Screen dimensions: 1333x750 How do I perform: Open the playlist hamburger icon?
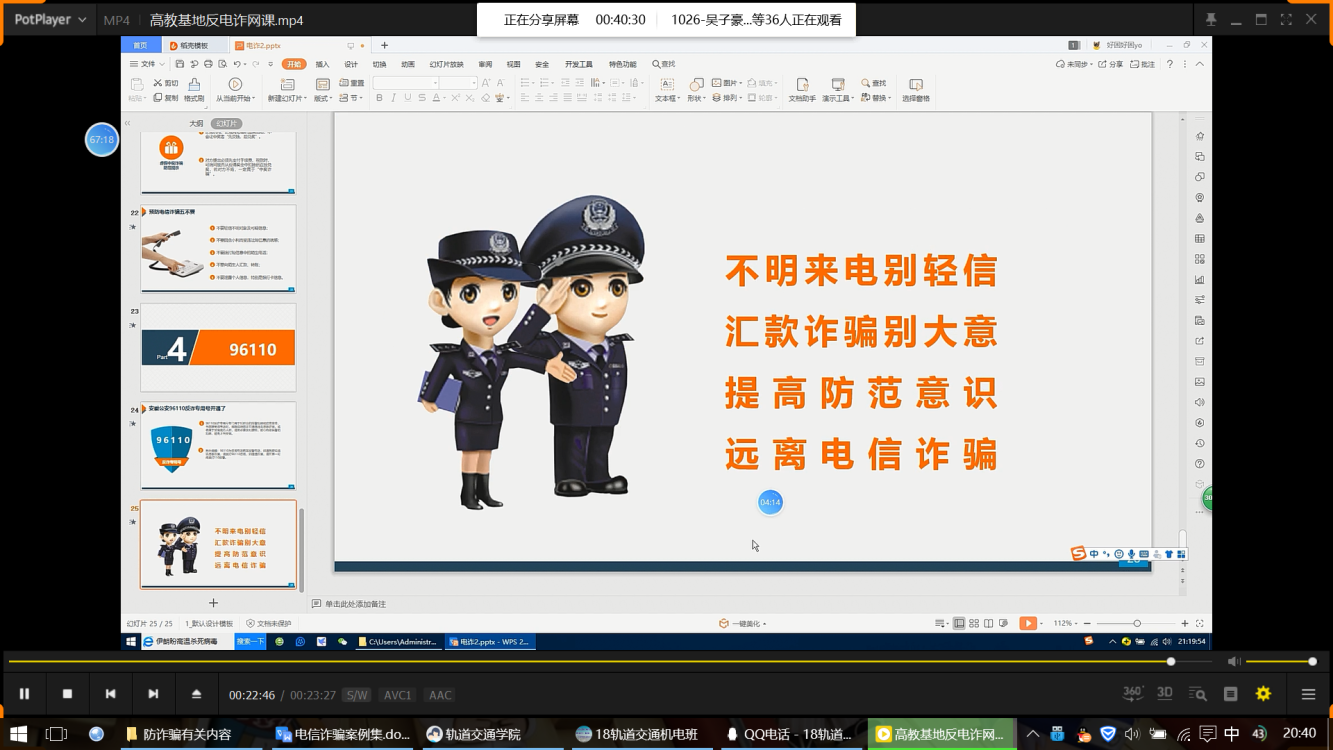point(1308,694)
